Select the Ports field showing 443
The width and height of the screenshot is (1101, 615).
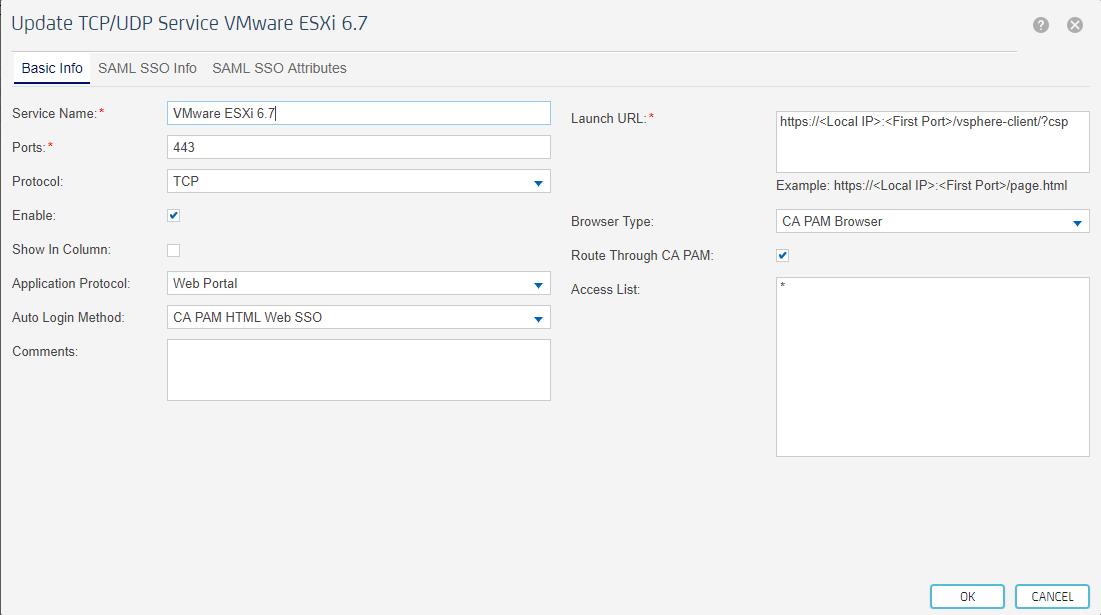tap(357, 147)
